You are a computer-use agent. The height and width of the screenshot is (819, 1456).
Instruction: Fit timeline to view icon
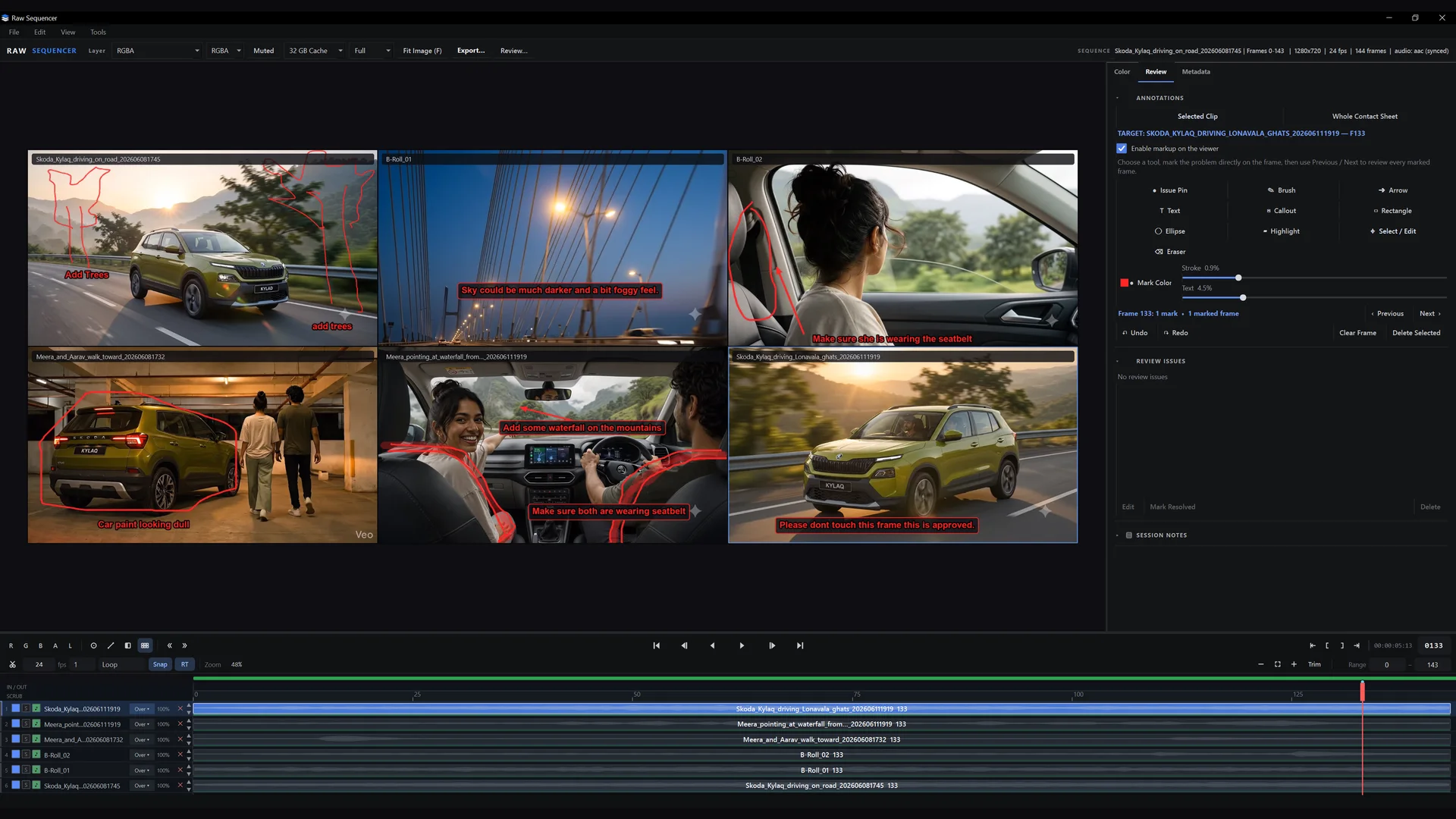click(x=1277, y=664)
